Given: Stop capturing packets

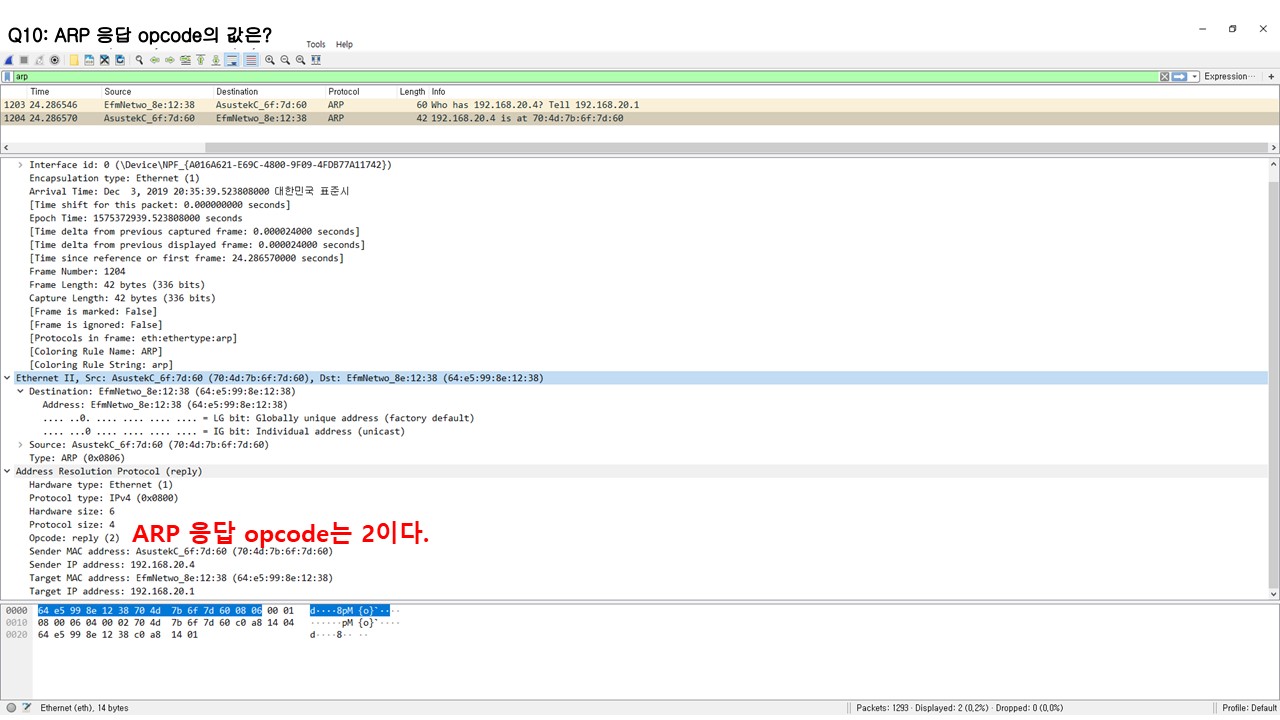Looking at the screenshot, I should click(x=24, y=60).
